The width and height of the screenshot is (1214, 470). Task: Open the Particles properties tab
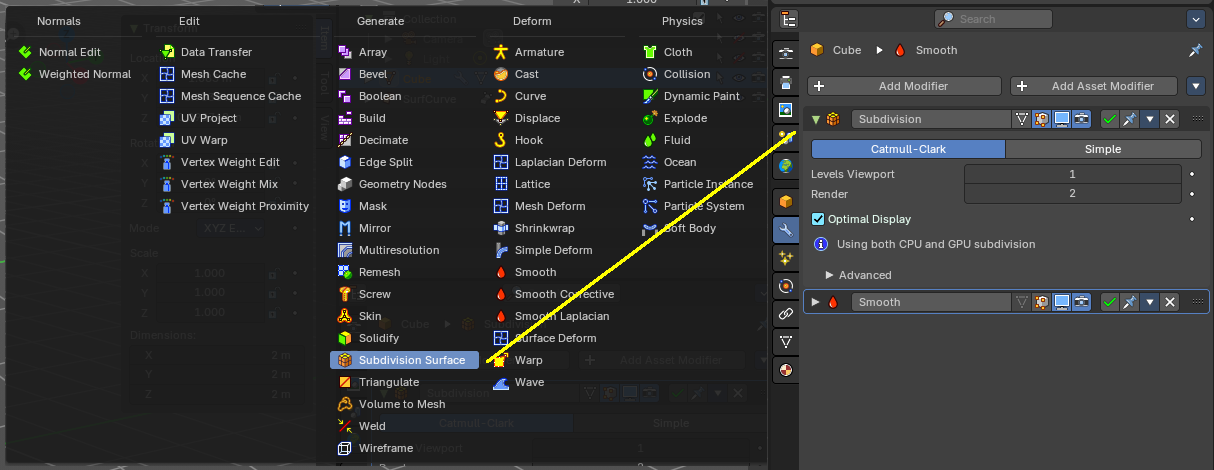pos(786,257)
